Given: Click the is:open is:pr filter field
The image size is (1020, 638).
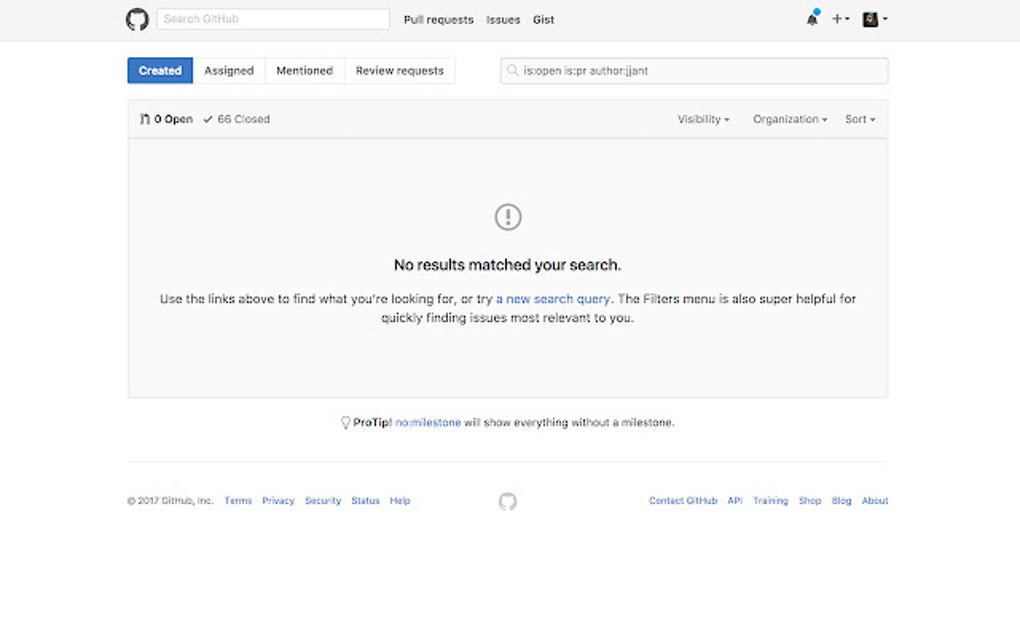Looking at the screenshot, I should click(x=694, y=70).
